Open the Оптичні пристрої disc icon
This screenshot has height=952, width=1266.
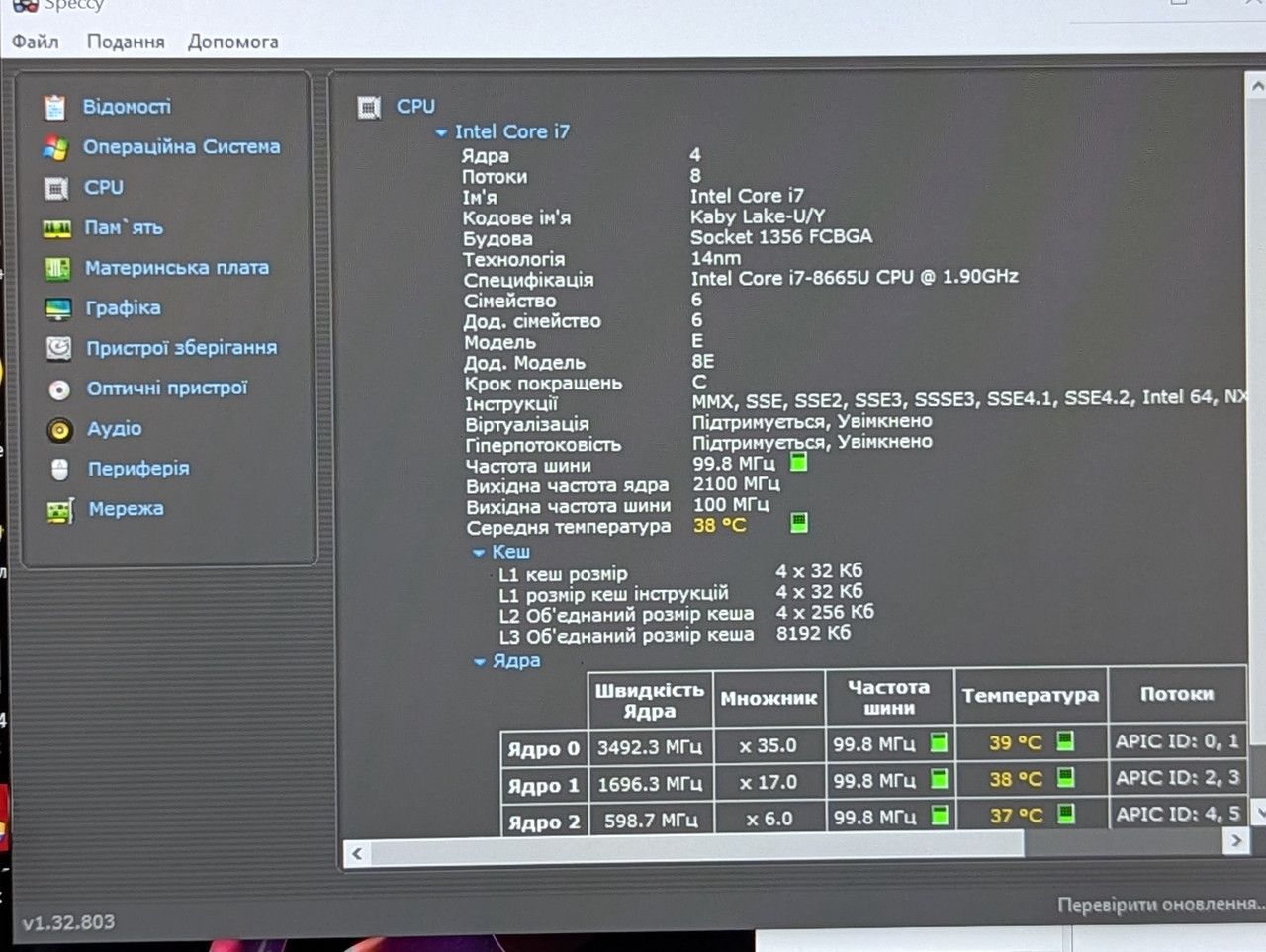pyautogui.click(x=59, y=389)
